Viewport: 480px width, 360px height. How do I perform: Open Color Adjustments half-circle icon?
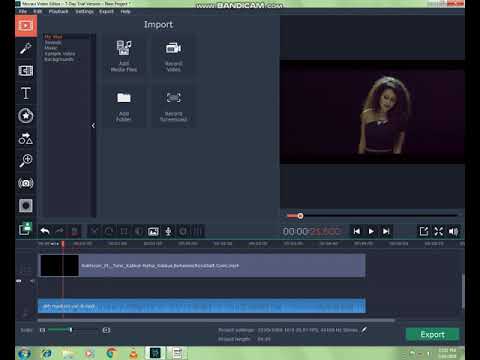coord(138,231)
